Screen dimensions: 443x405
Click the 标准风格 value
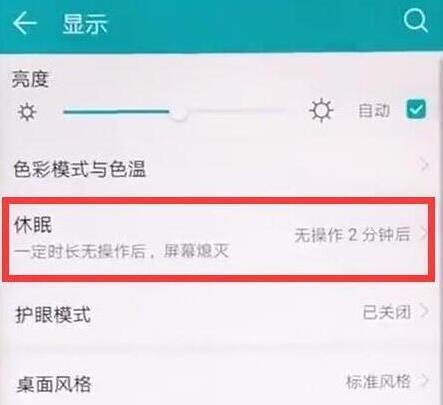tap(378, 382)
